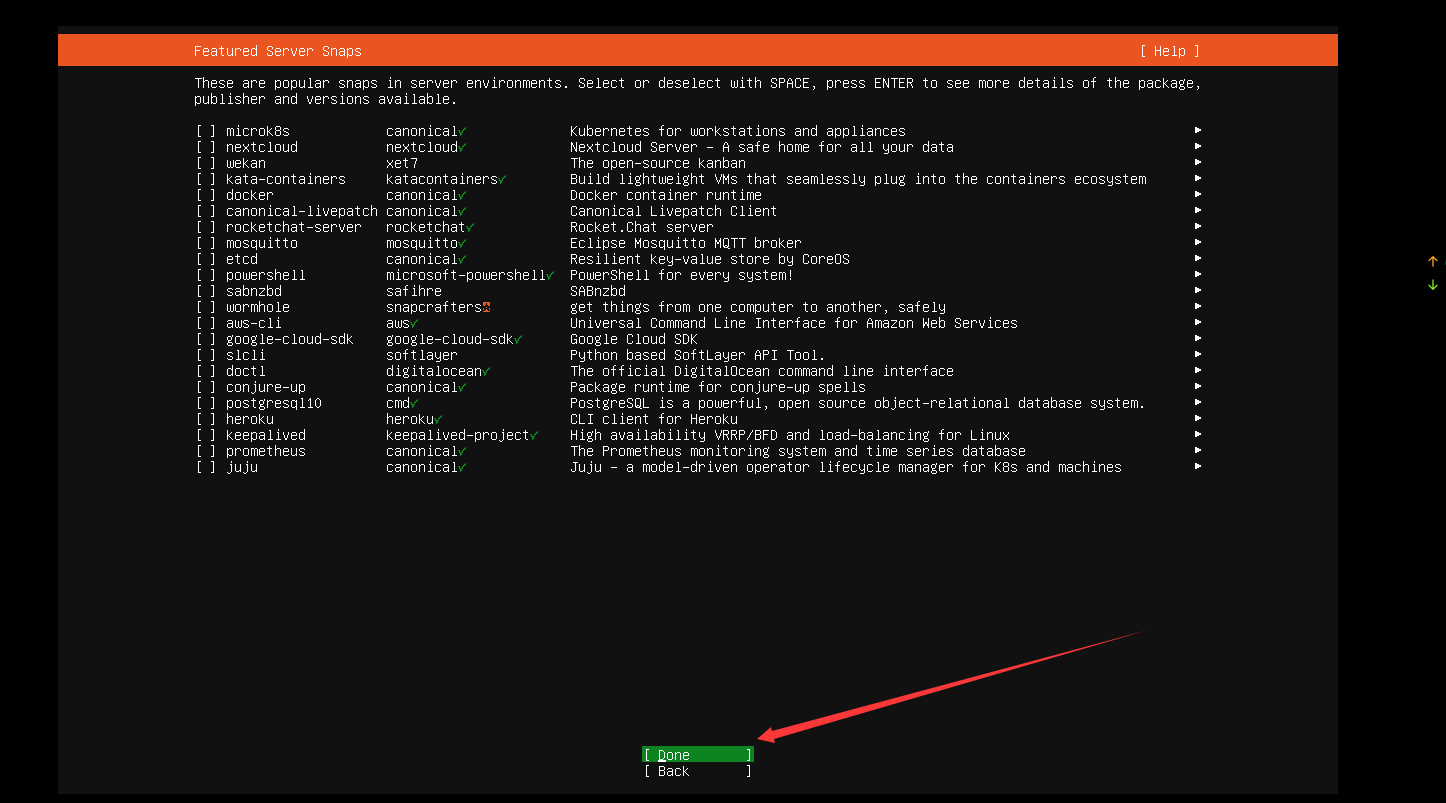Click the verified checkmark after cmd publisher
Image resolution: width=1446 pixels, height=803 pixels.
point(414,403)
